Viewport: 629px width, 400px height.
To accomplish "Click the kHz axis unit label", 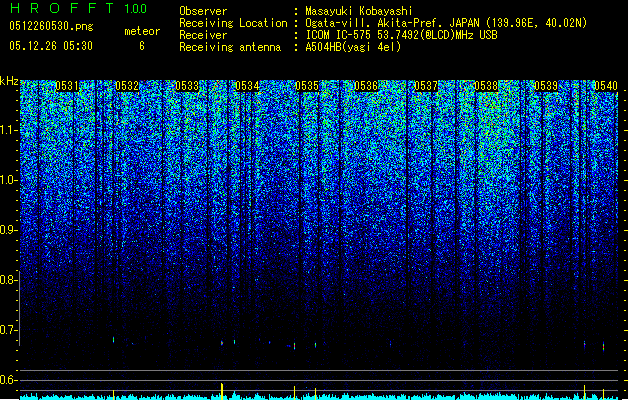I will (x=9, y=81).
